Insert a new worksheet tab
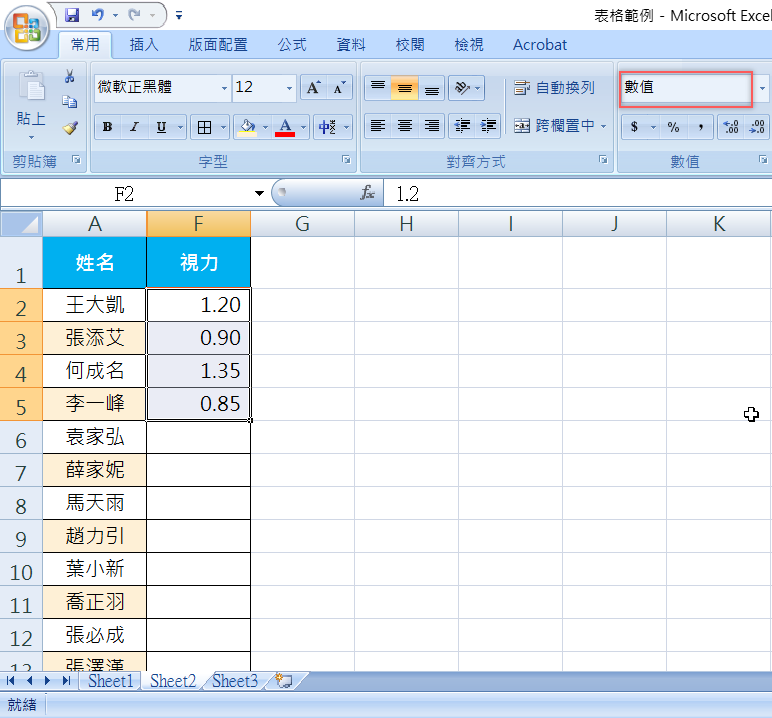772x718 pixels. pyautogui.click(x=284, y=681)
